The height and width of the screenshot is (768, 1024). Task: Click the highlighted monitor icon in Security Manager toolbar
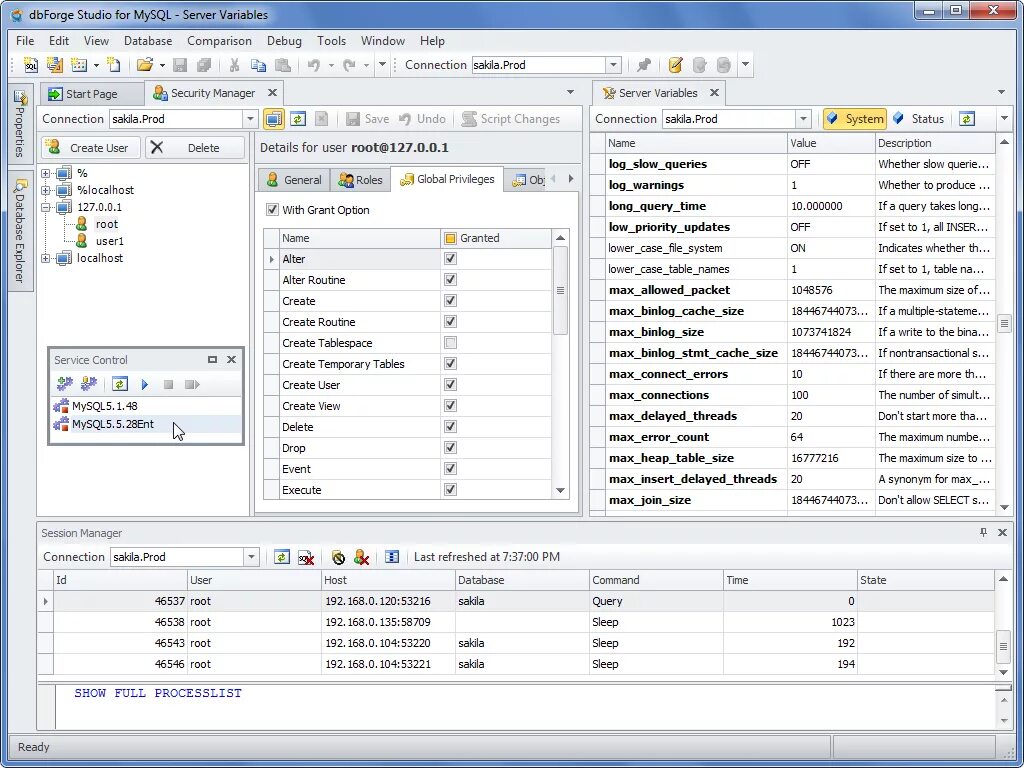(274, 119)
